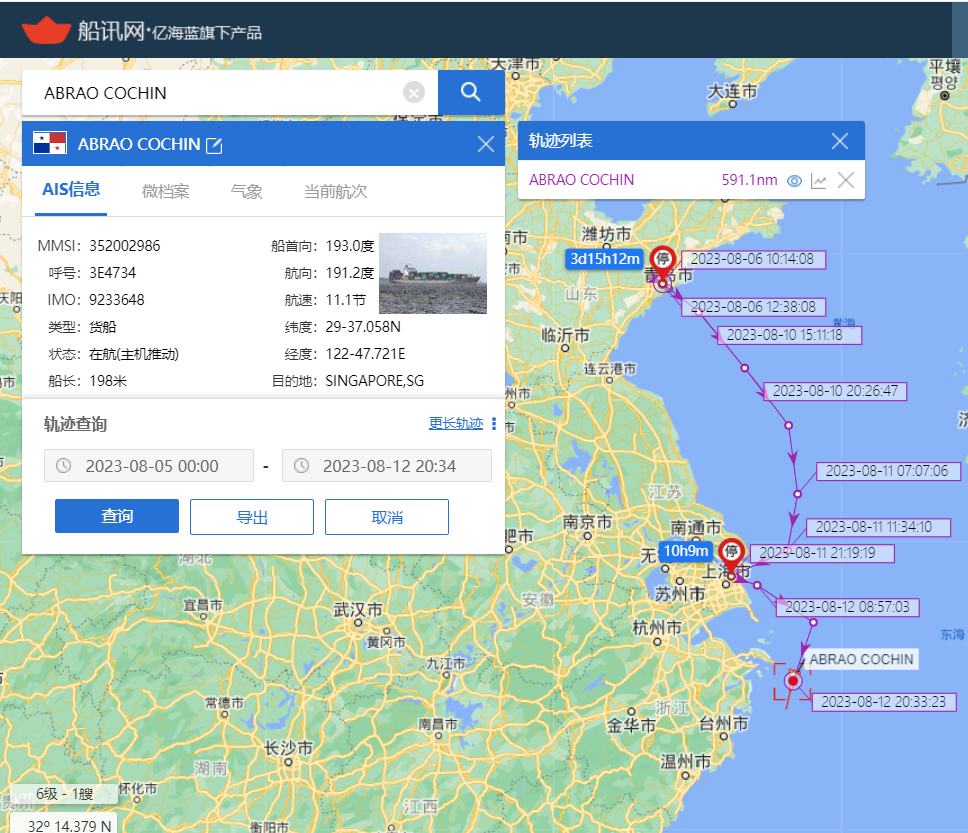The image size is (968, 833).
Task: Switch to the 微档案 tab
Action: [165, 191]
